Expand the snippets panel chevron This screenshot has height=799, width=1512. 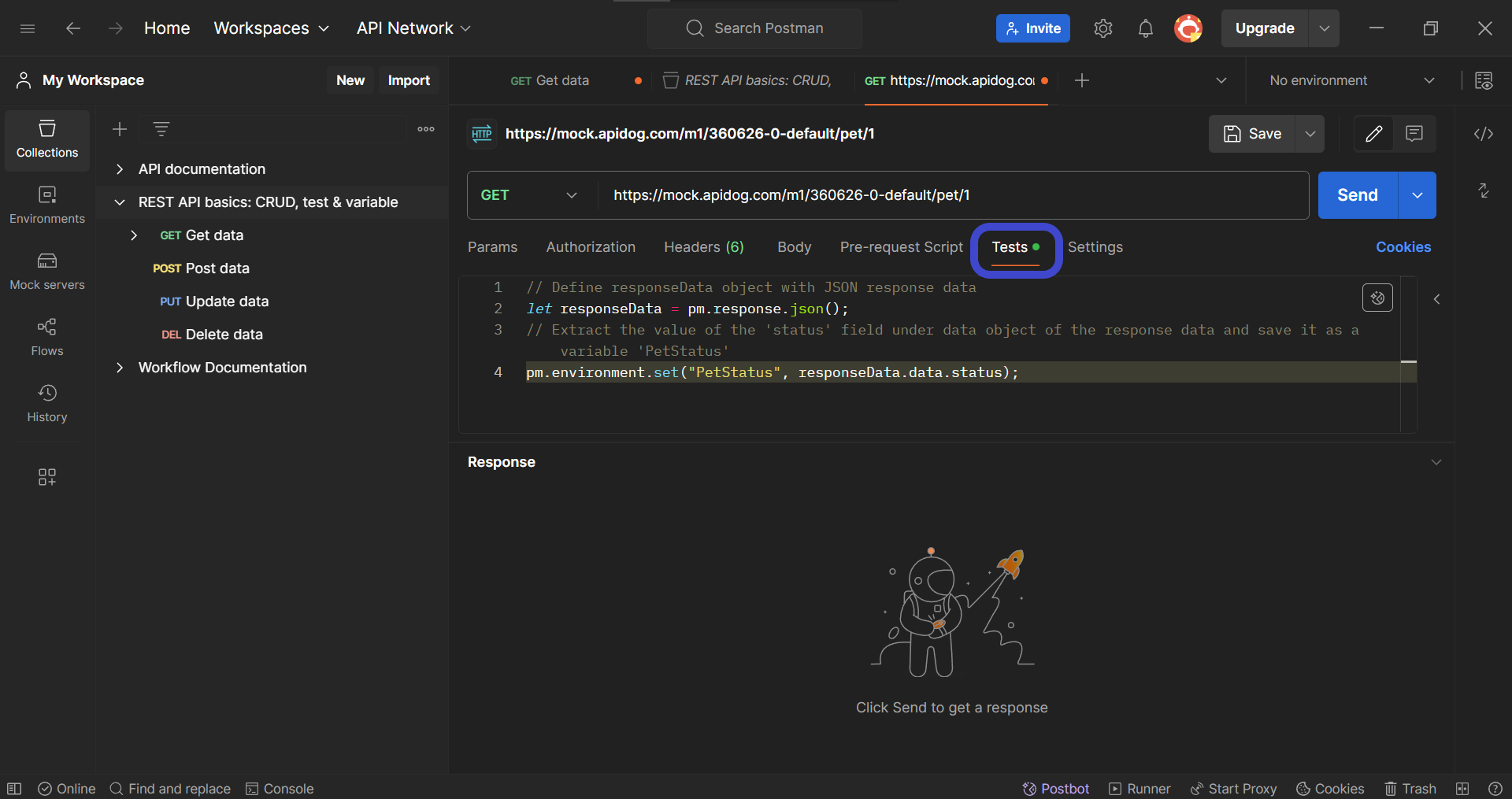(x=1437, y=299)
